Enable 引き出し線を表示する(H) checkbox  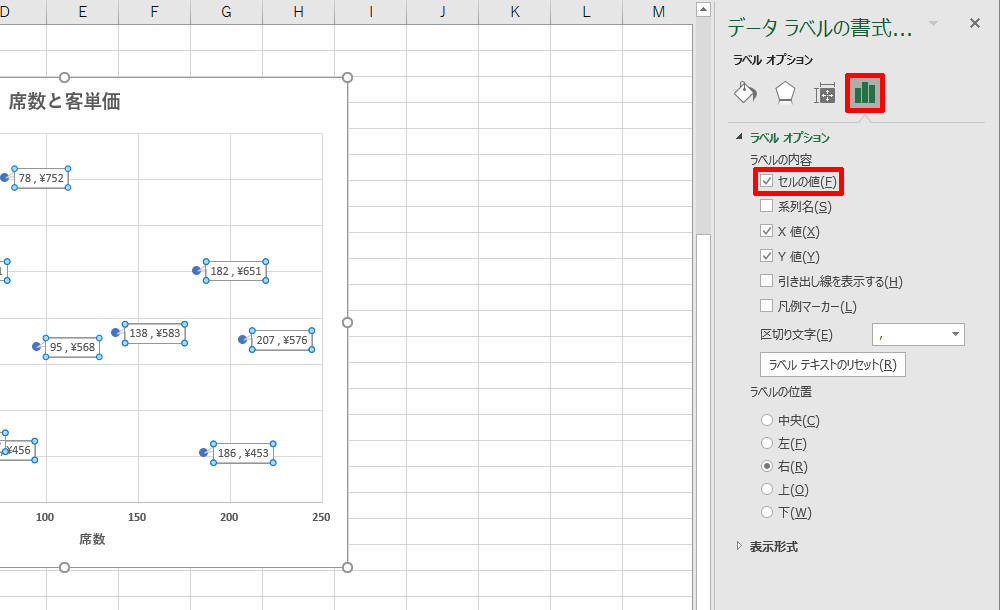click(x=767, y=281)
